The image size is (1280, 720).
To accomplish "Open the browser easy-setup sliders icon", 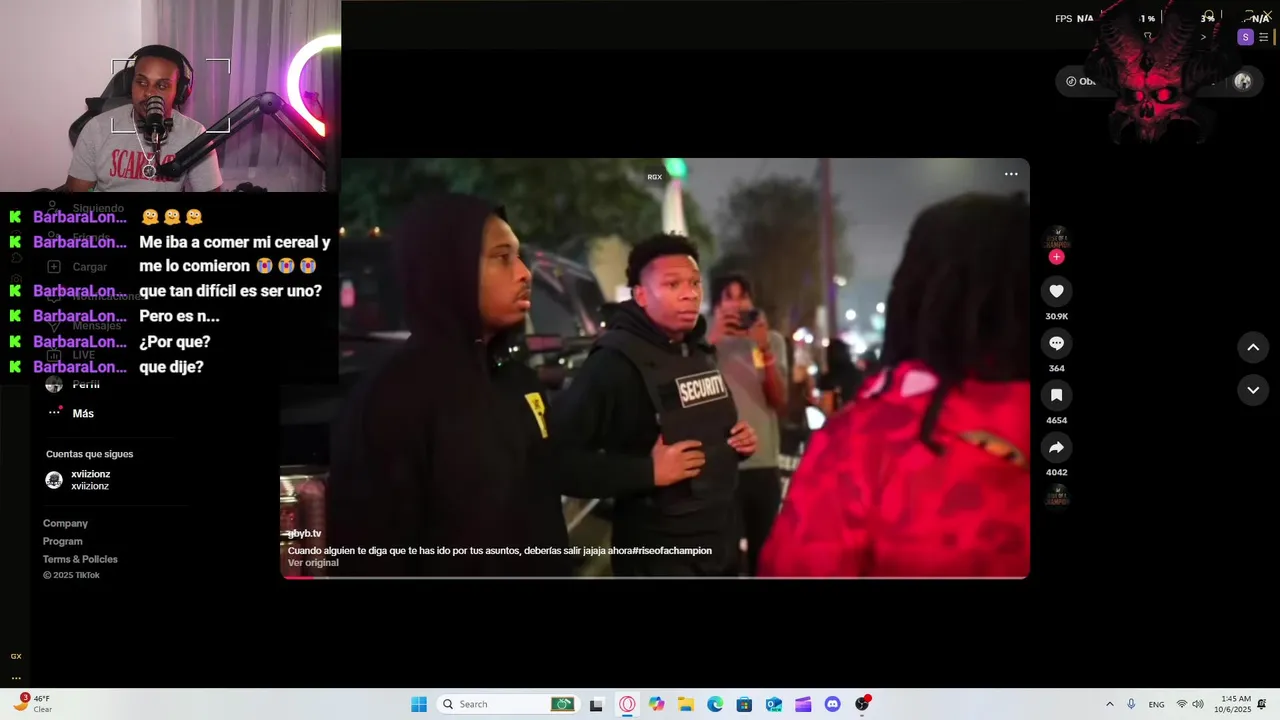I will tap(1264, 37).
